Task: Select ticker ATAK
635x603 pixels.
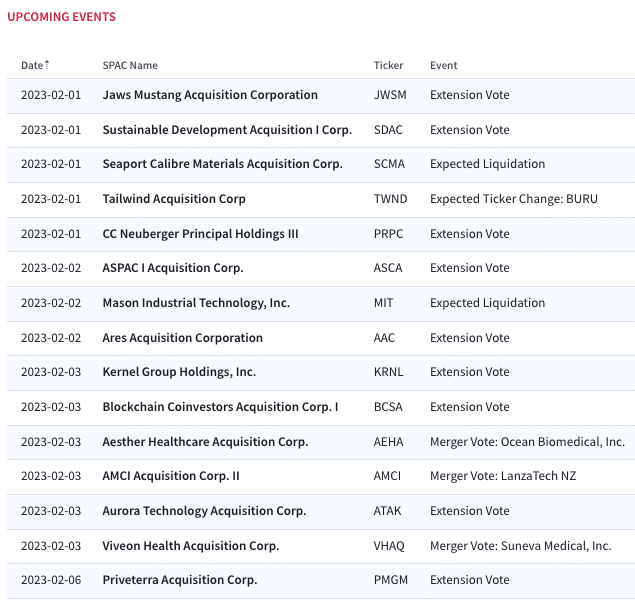Action: click(x=387, y=511)
